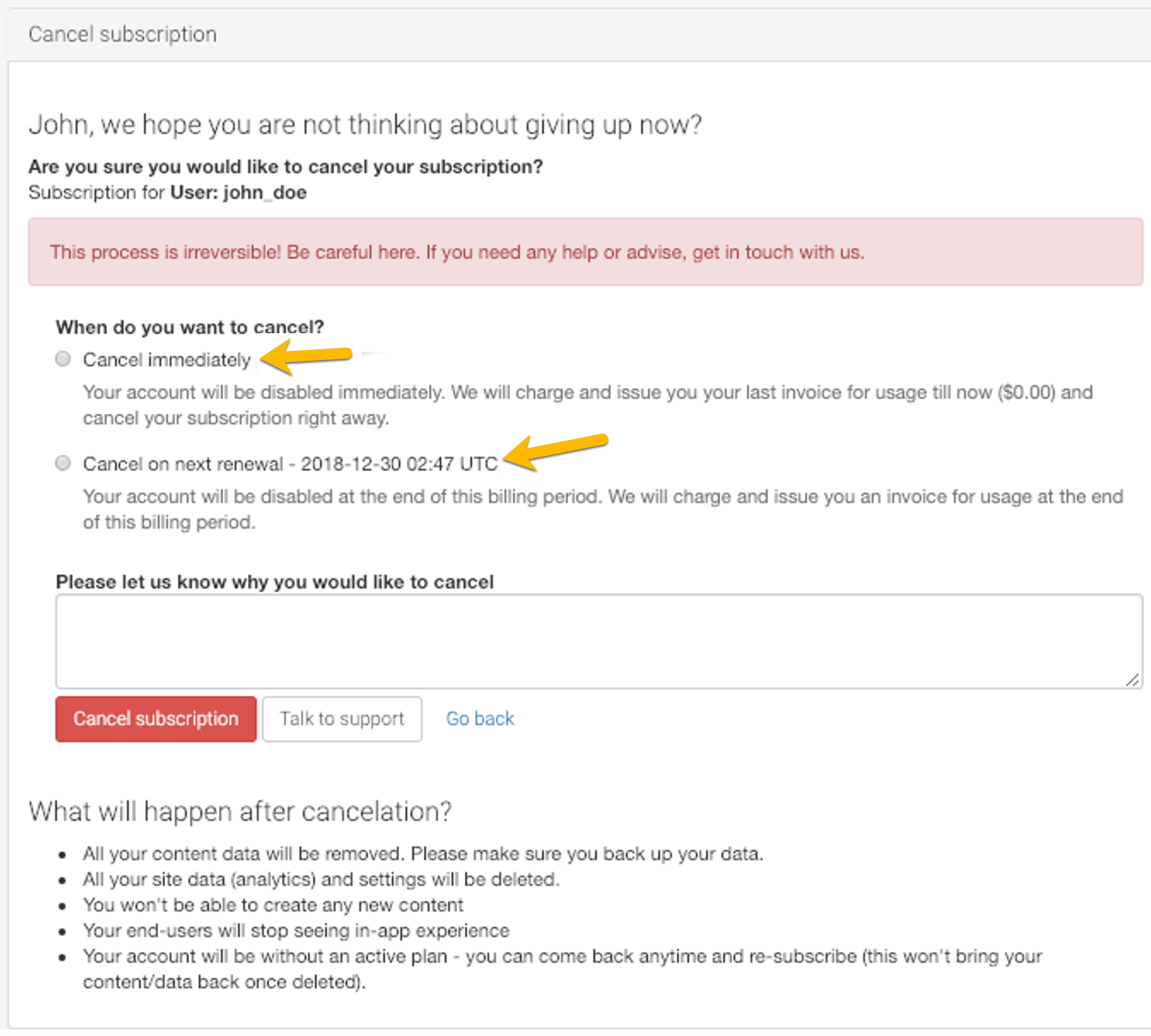Click the "What will happen after cancelation?" heading
Viewport: 1151px width, 1036px height.
(x=239, y=811)
